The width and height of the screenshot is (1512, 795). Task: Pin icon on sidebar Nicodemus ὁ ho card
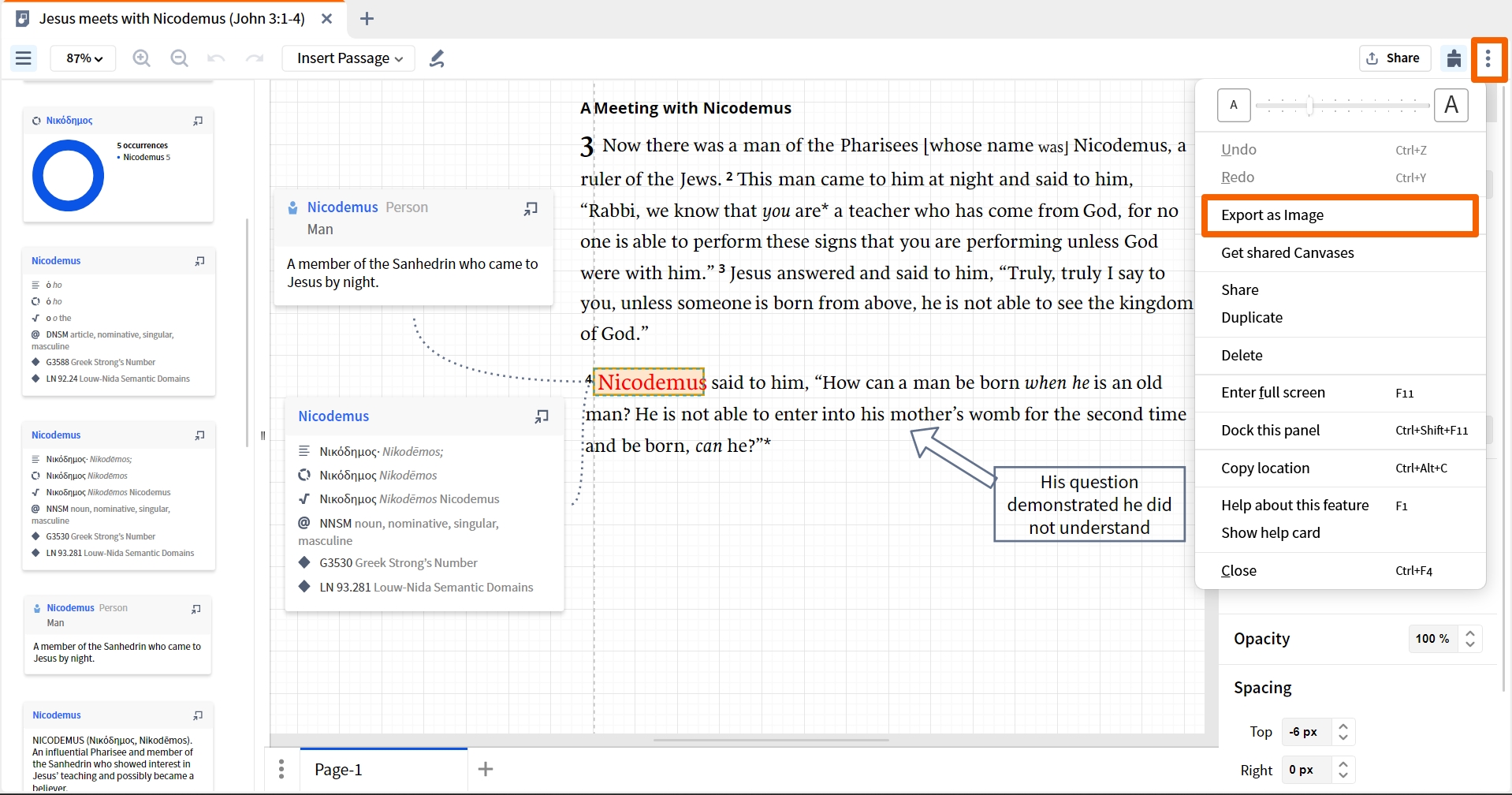[x=199, y=261]
